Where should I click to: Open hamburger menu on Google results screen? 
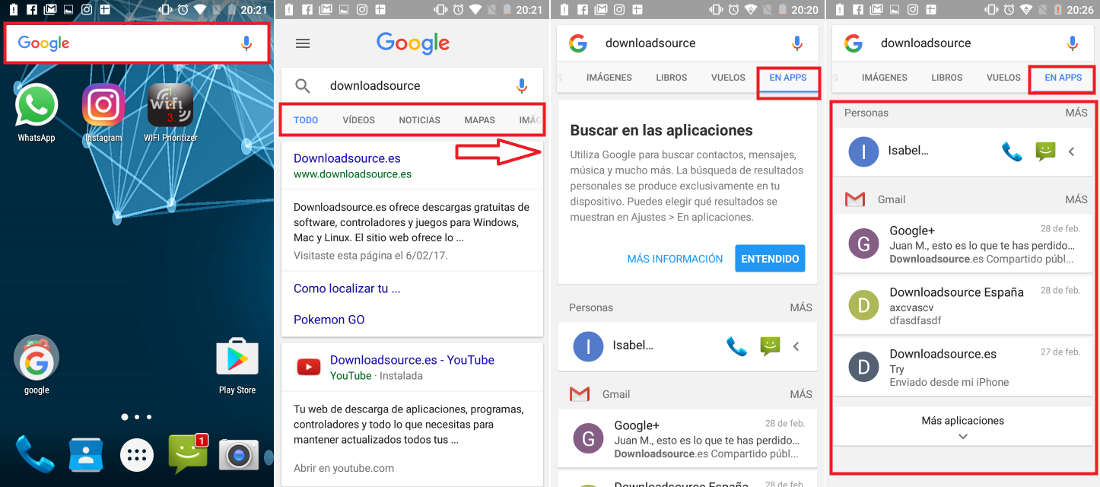(x=302, y=43)
